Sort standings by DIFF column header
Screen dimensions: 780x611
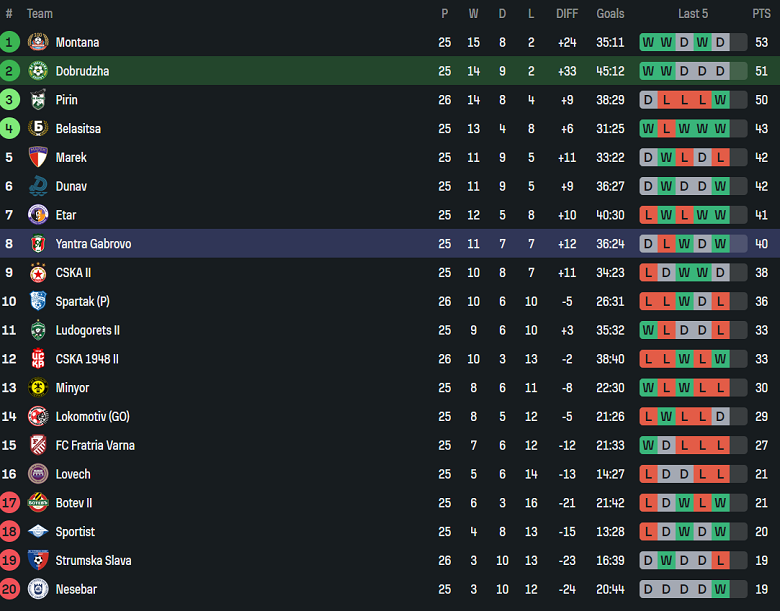(x=567, y=14)
